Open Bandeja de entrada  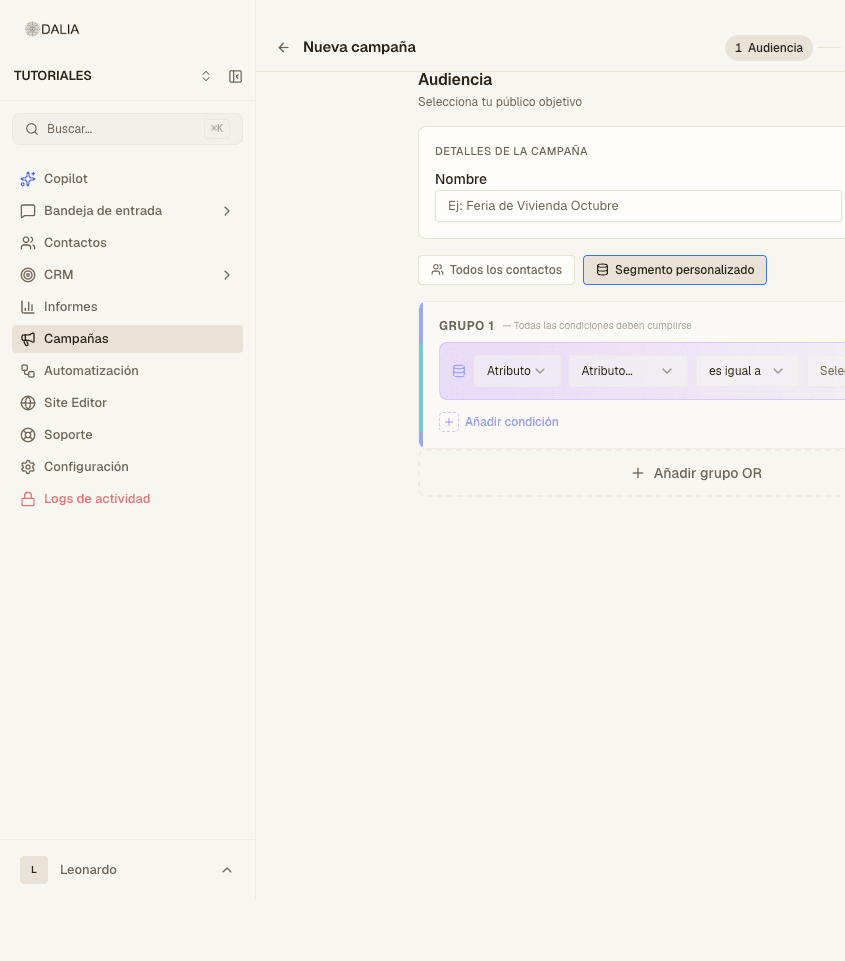[x=127, y=211]
